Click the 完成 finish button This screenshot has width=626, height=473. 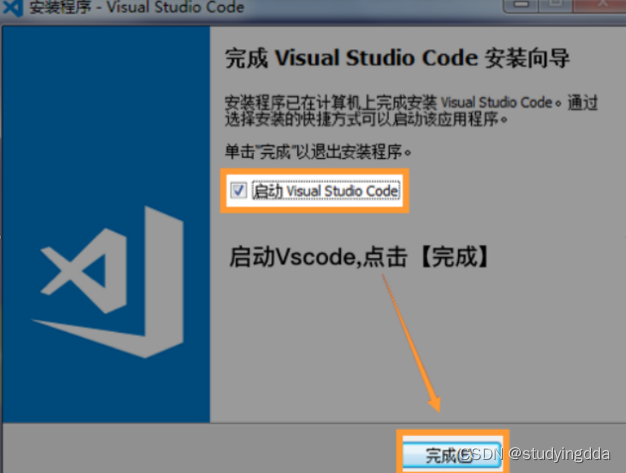pos(452,454)
